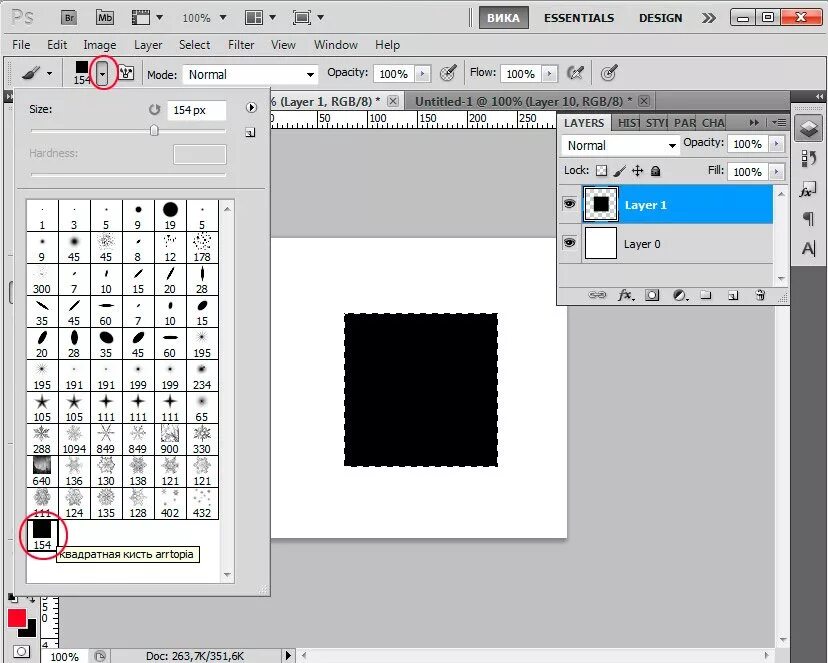Show more workspaces chevron
Viewport: 828px width, 663px height.
point(709,18)
